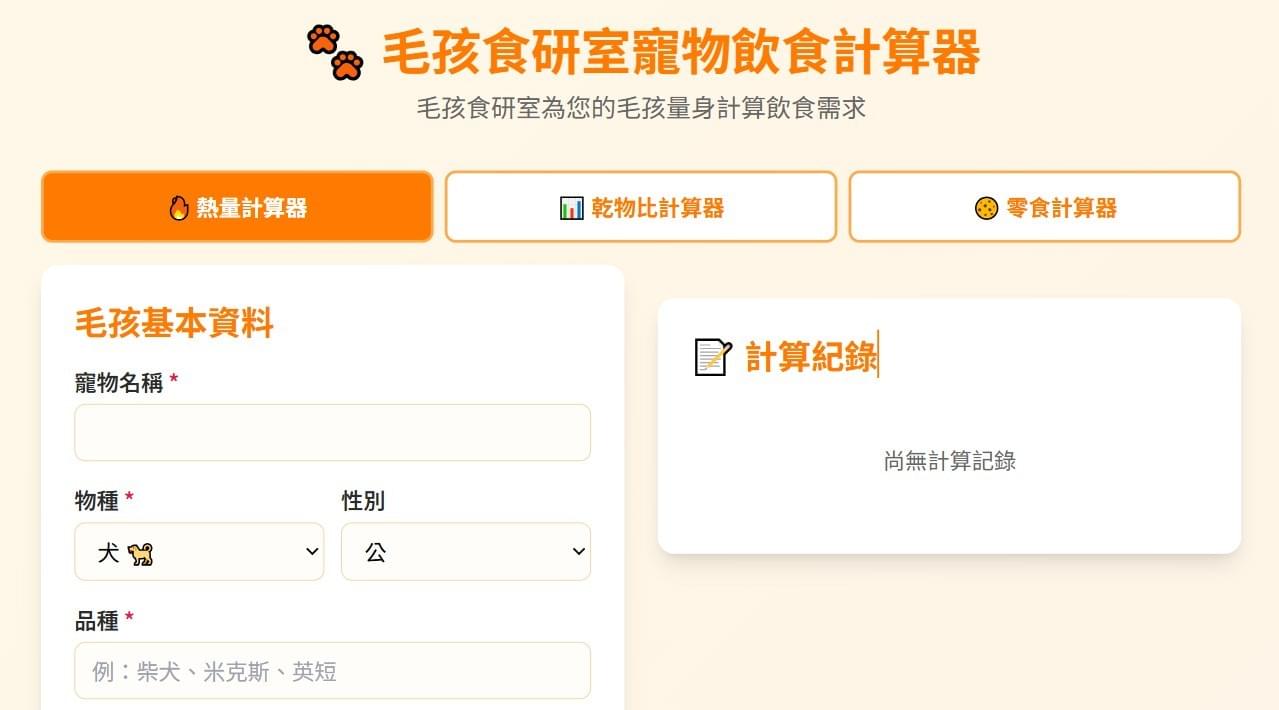Switch to the 乾物比計算器 tab
This screenshot has width=1279, height=710.
coord(641,207)
